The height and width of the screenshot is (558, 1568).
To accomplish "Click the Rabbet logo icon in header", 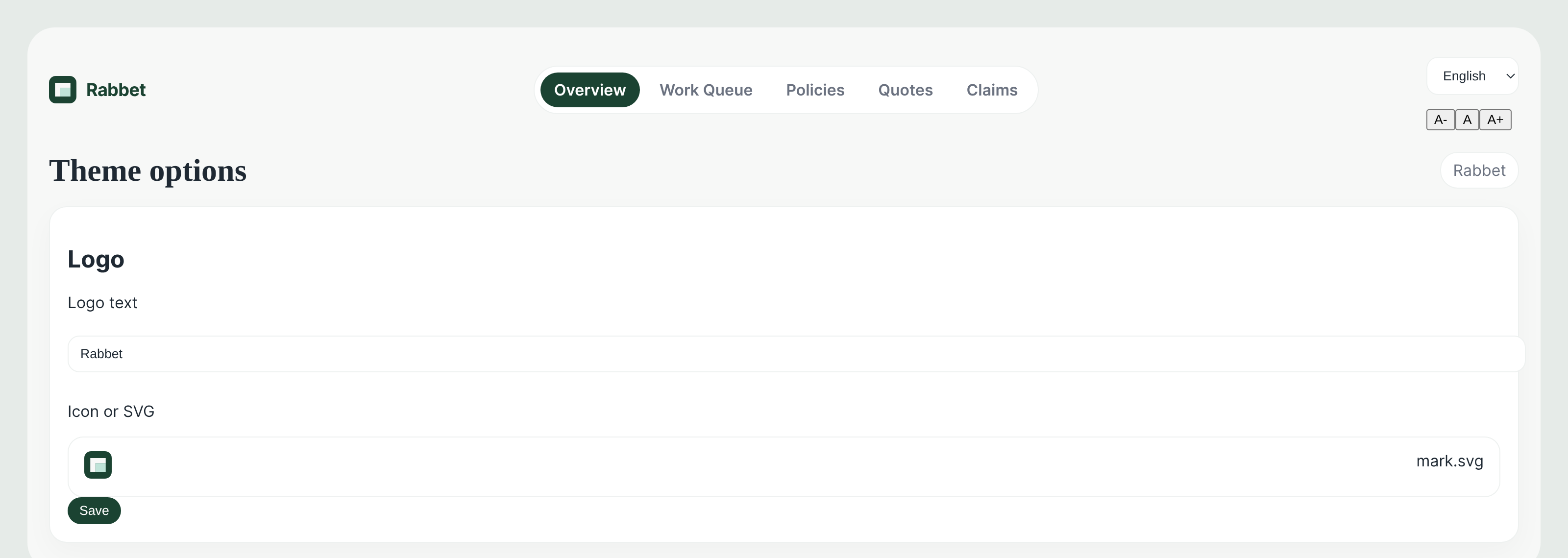I will [x=63, y=90].
